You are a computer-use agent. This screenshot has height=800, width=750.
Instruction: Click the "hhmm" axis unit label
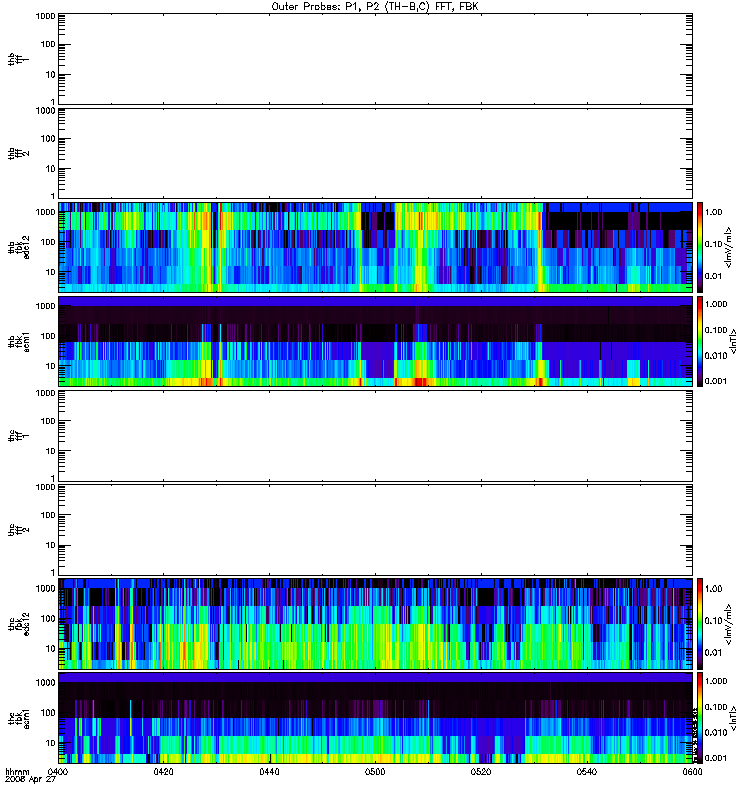tap(17, 772)
